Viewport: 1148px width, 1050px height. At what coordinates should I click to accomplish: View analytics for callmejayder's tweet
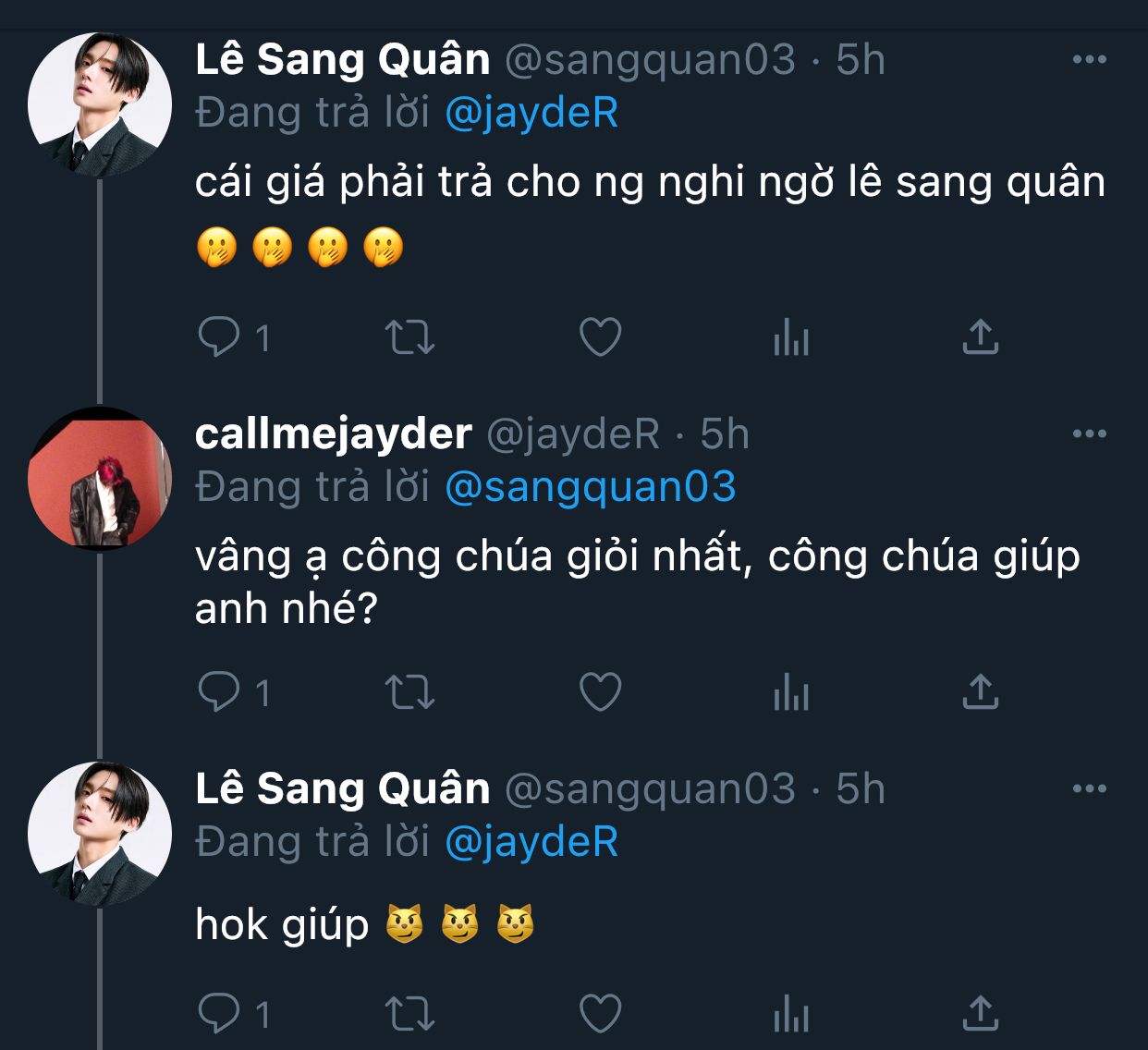(790, 692)
